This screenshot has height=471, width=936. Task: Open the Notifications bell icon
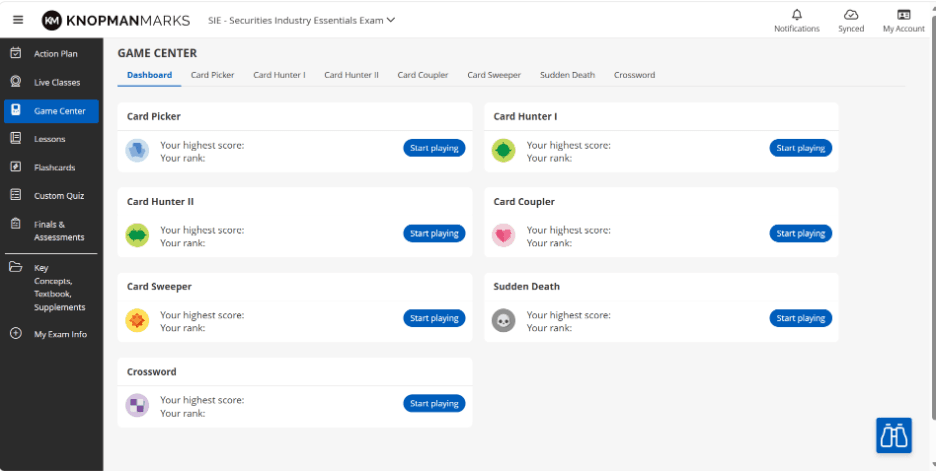[797, 15]
